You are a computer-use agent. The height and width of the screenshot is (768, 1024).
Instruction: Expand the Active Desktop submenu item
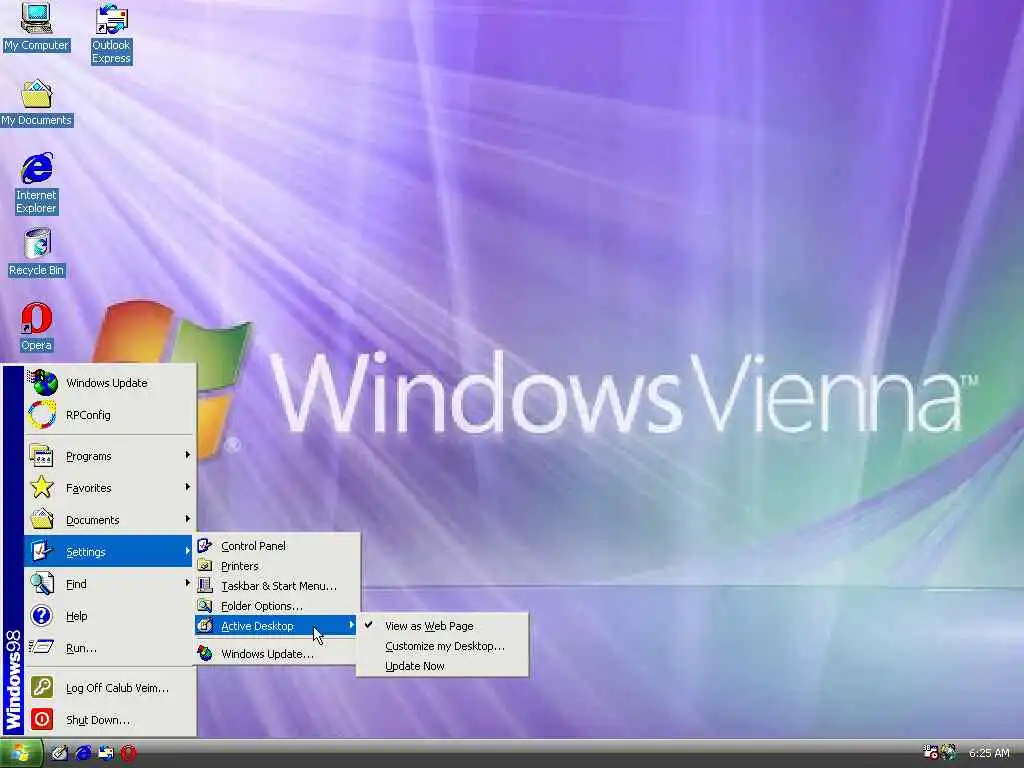pos(277,626)
